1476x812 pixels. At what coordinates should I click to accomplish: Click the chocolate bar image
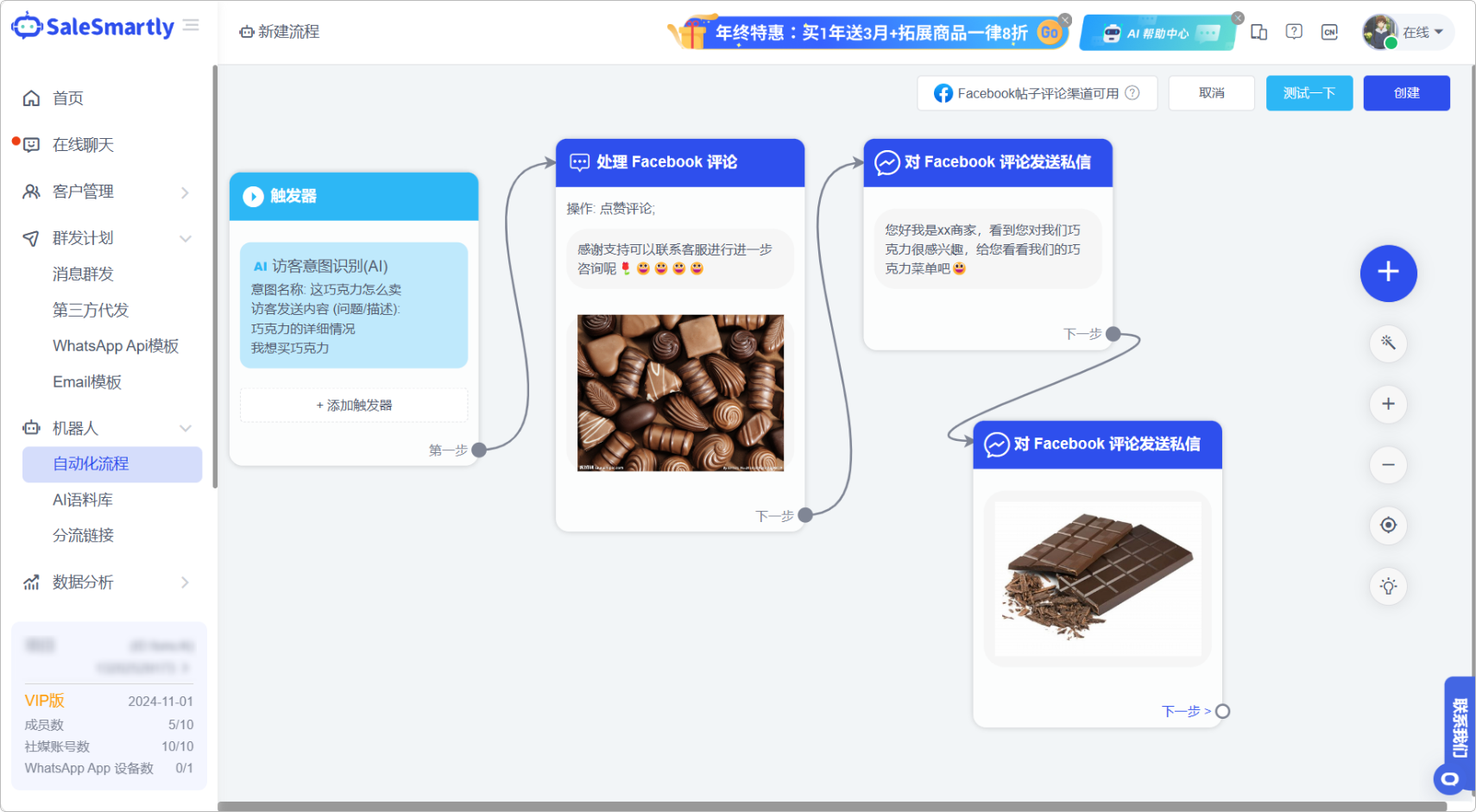pyautogui.click(x=1098, y=578)
